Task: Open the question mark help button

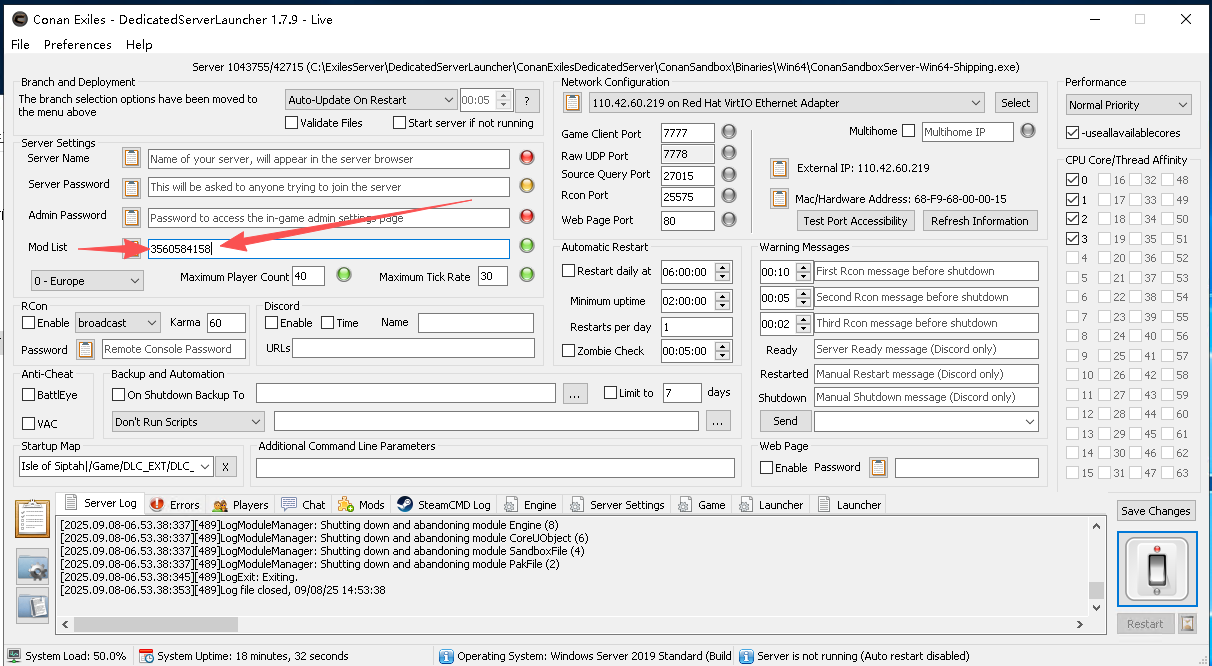Action: click(527, 100)
